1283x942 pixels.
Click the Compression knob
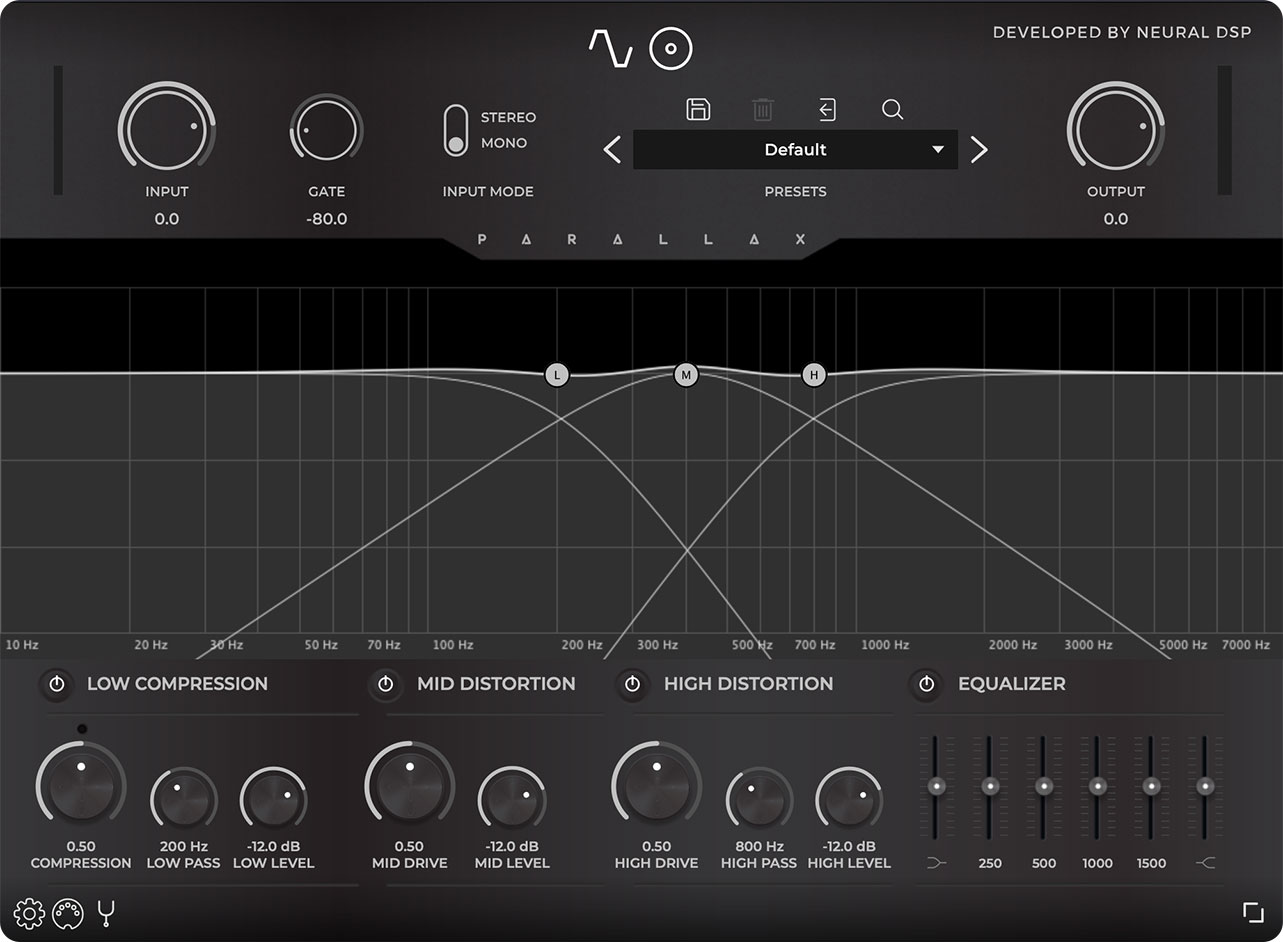tap(81, 786)
